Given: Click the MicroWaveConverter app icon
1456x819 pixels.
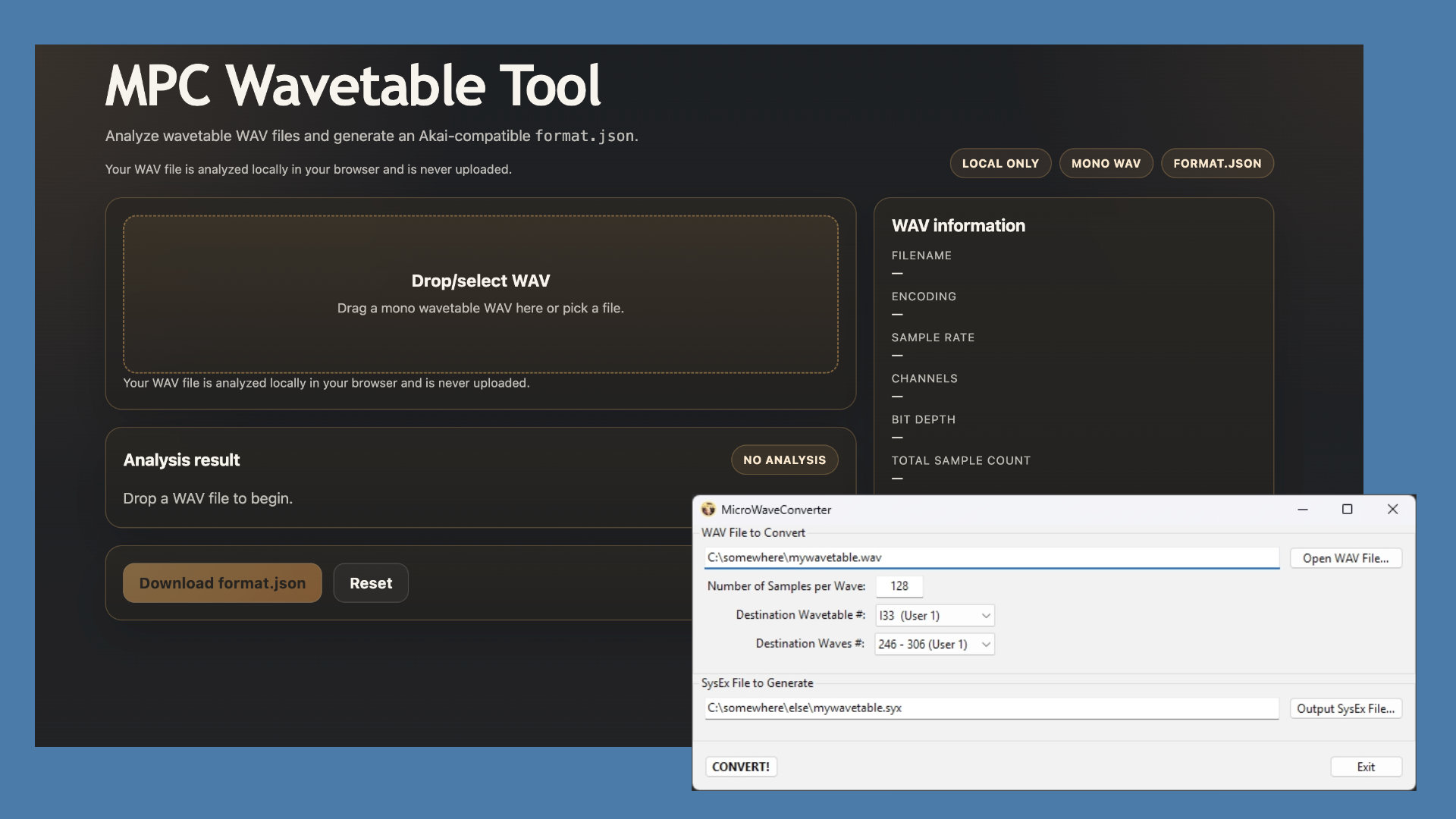Looking at the screenshot, I should point(708,510).
